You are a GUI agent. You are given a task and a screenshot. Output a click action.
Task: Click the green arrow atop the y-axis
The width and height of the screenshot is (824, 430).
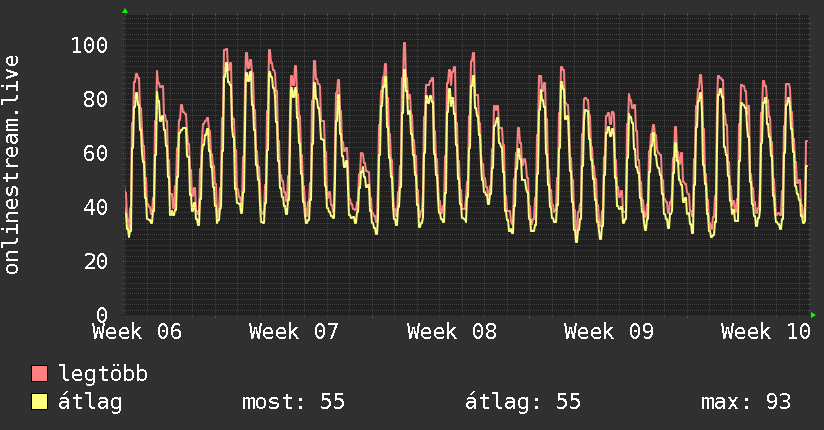(125, 11)
